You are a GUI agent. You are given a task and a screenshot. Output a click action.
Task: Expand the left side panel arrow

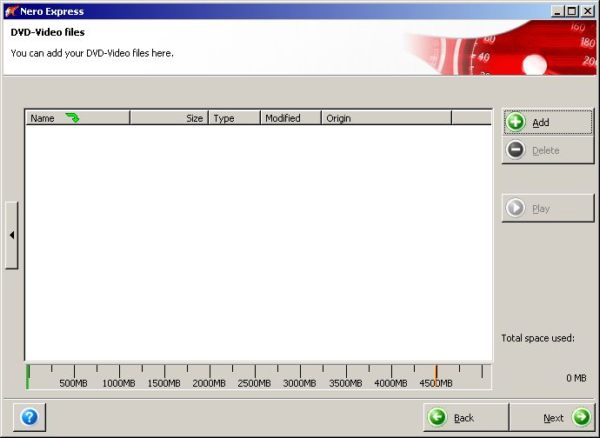12,235
